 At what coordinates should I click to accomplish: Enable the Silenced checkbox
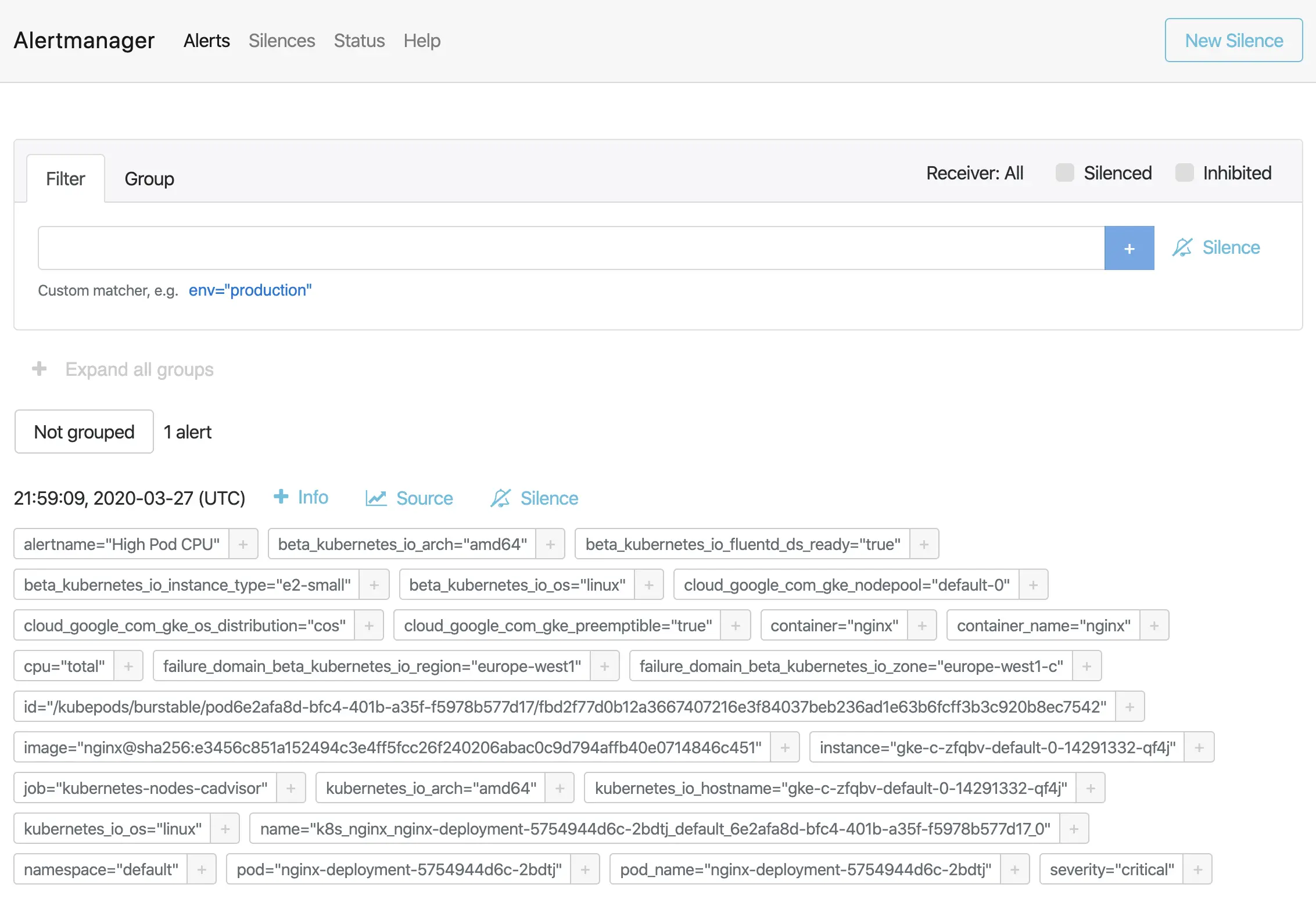coord(1064,172)
